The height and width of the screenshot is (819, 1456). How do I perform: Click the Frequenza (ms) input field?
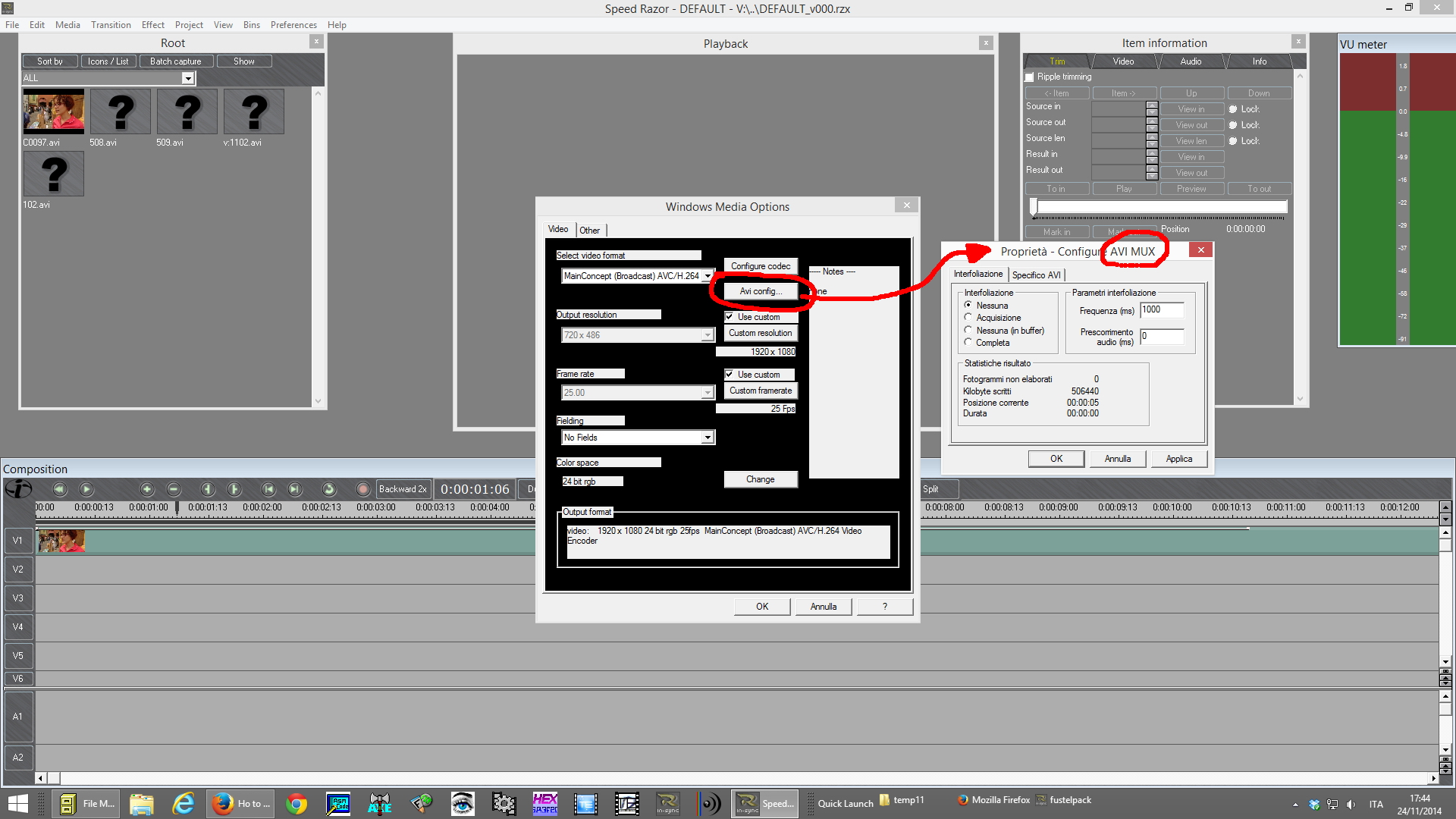[1161, 310]
